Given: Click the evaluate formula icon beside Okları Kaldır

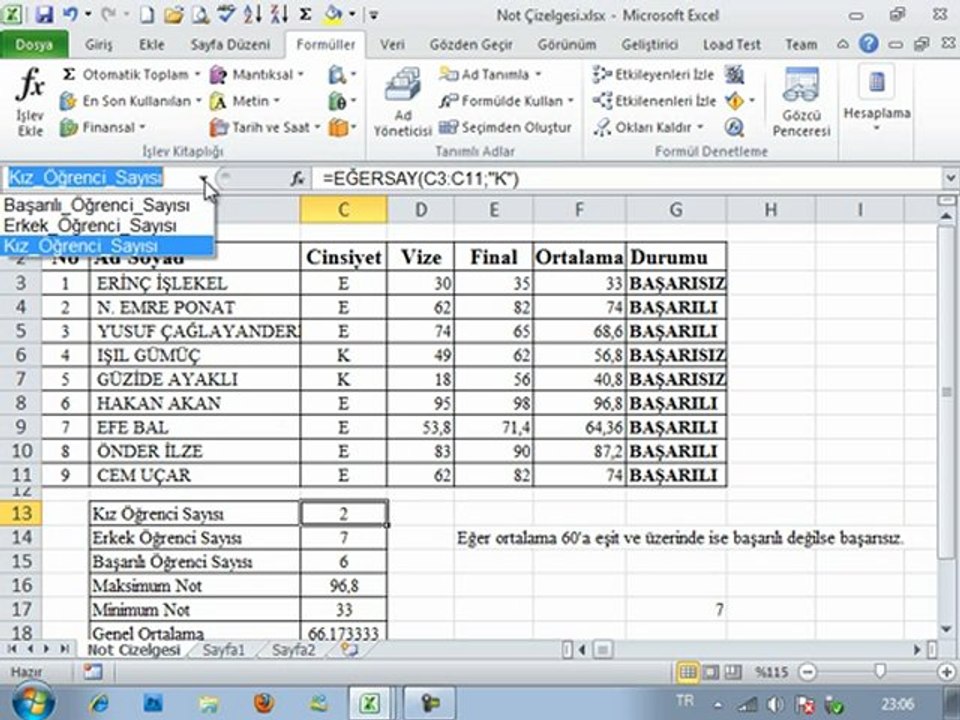Looking at the screenshot, I should coord(734,127).
